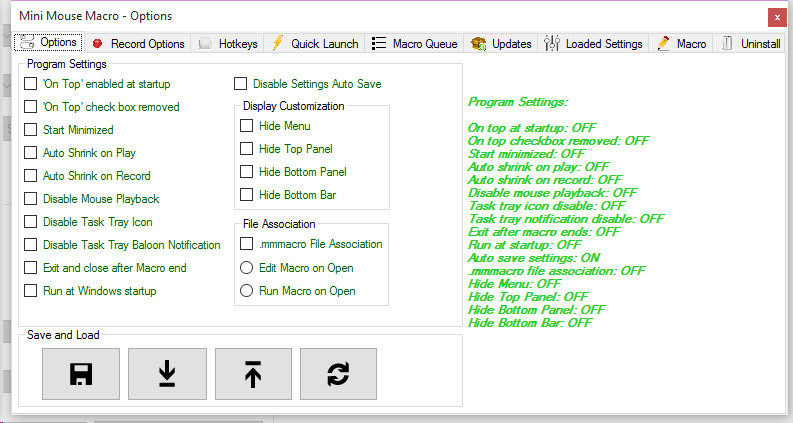Select the Macro tab
This screenshot has height=423, width=793.
pyautogui.click(x=681, y=44)
